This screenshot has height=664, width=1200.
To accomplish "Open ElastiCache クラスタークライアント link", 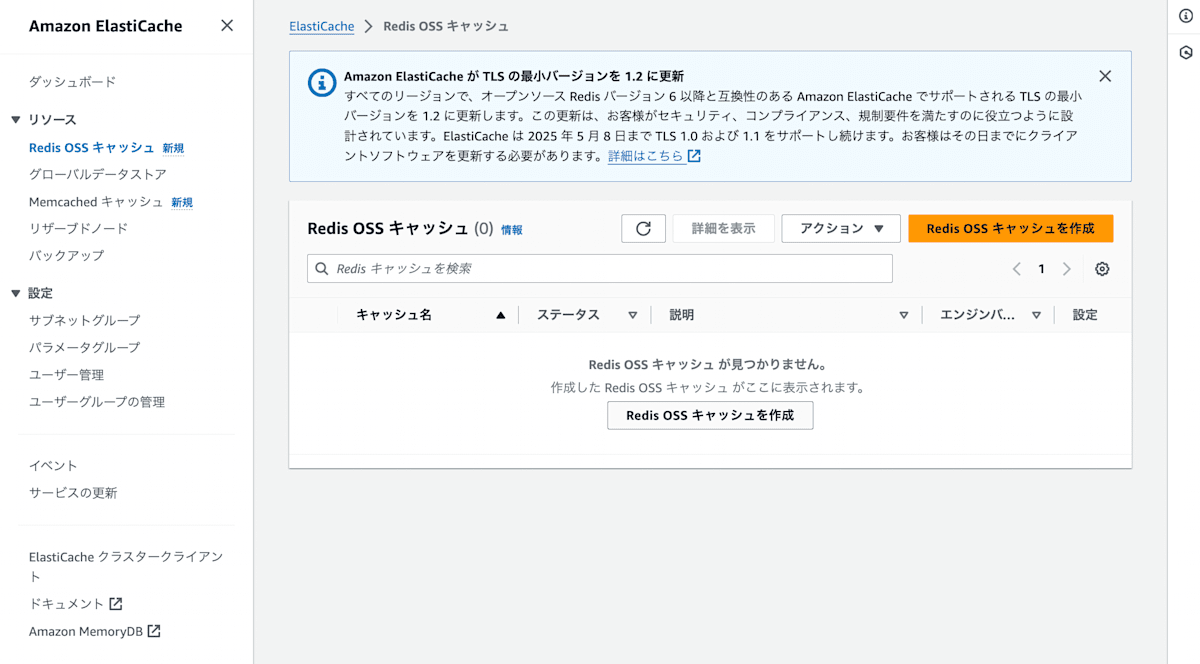I will (x=126, y=566).
